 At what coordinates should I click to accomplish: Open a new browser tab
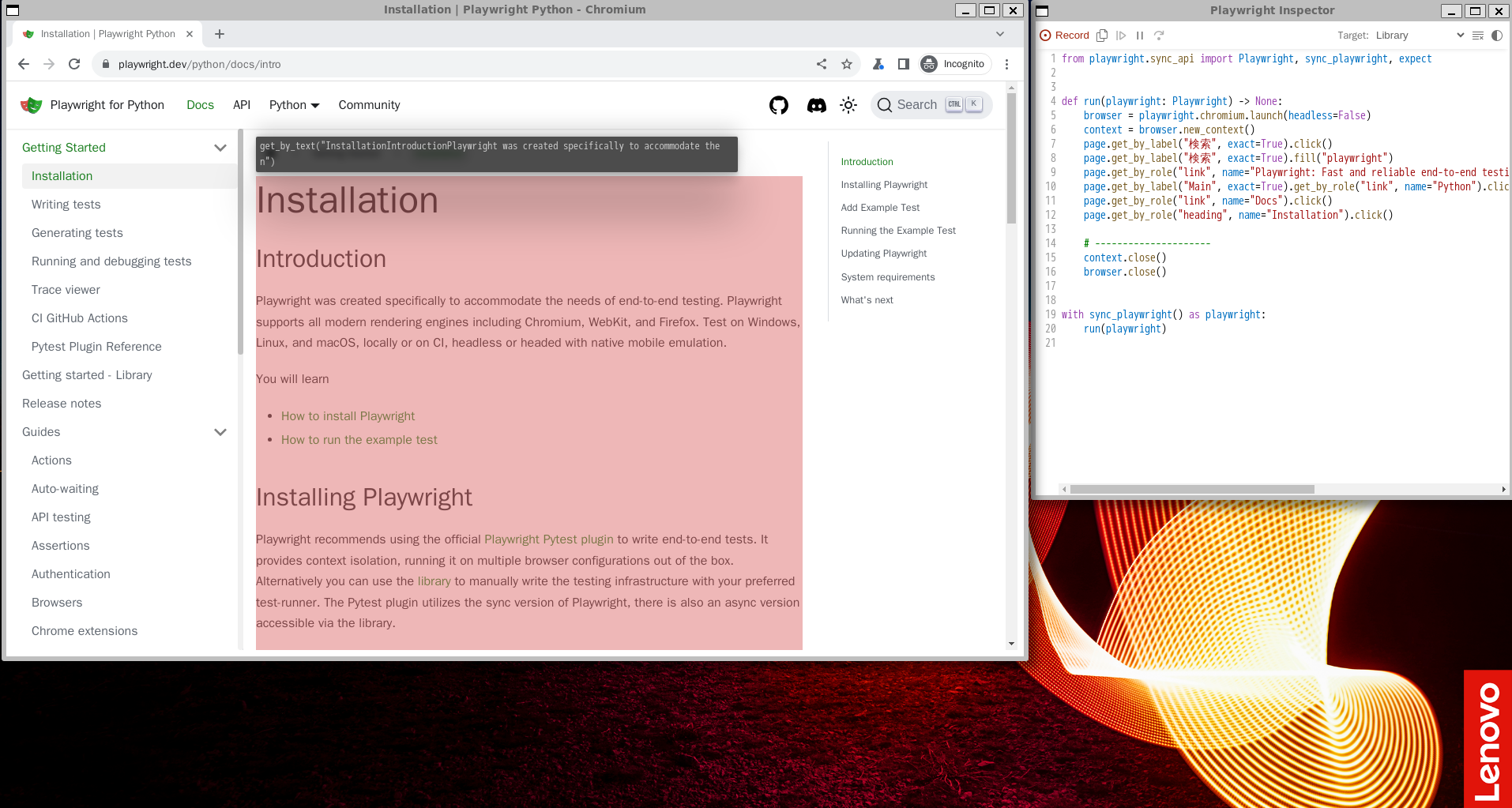tap(220, 34)
